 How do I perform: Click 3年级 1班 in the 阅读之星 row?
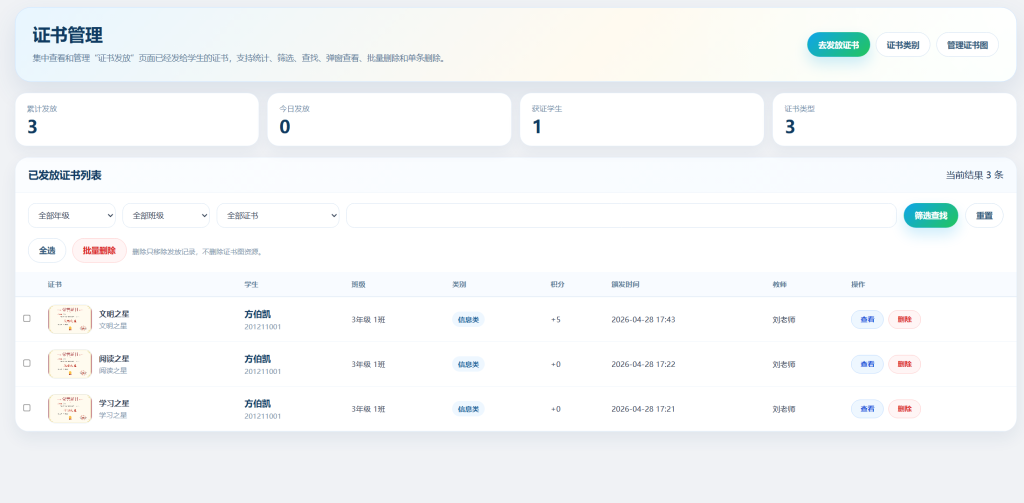click(x=368, y=364)
